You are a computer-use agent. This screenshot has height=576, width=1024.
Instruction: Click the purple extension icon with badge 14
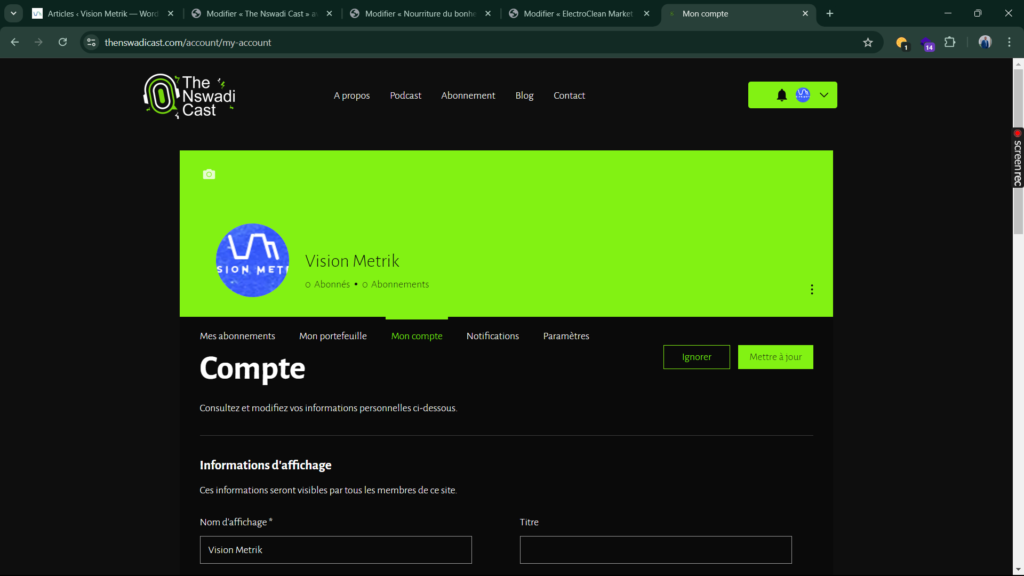[927, 44]
